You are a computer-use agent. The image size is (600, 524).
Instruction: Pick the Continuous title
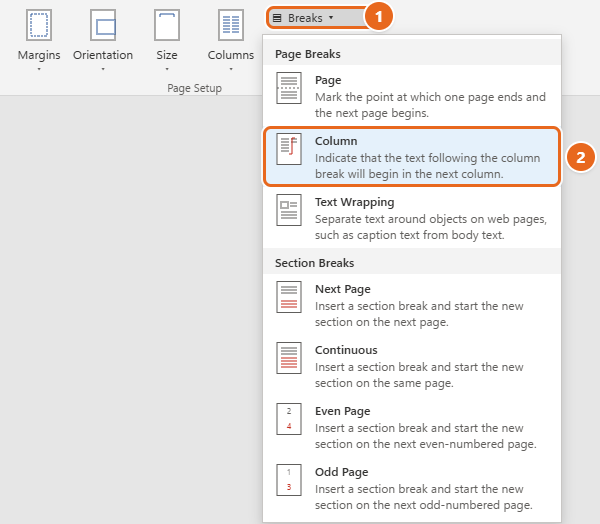click(346, 350)
